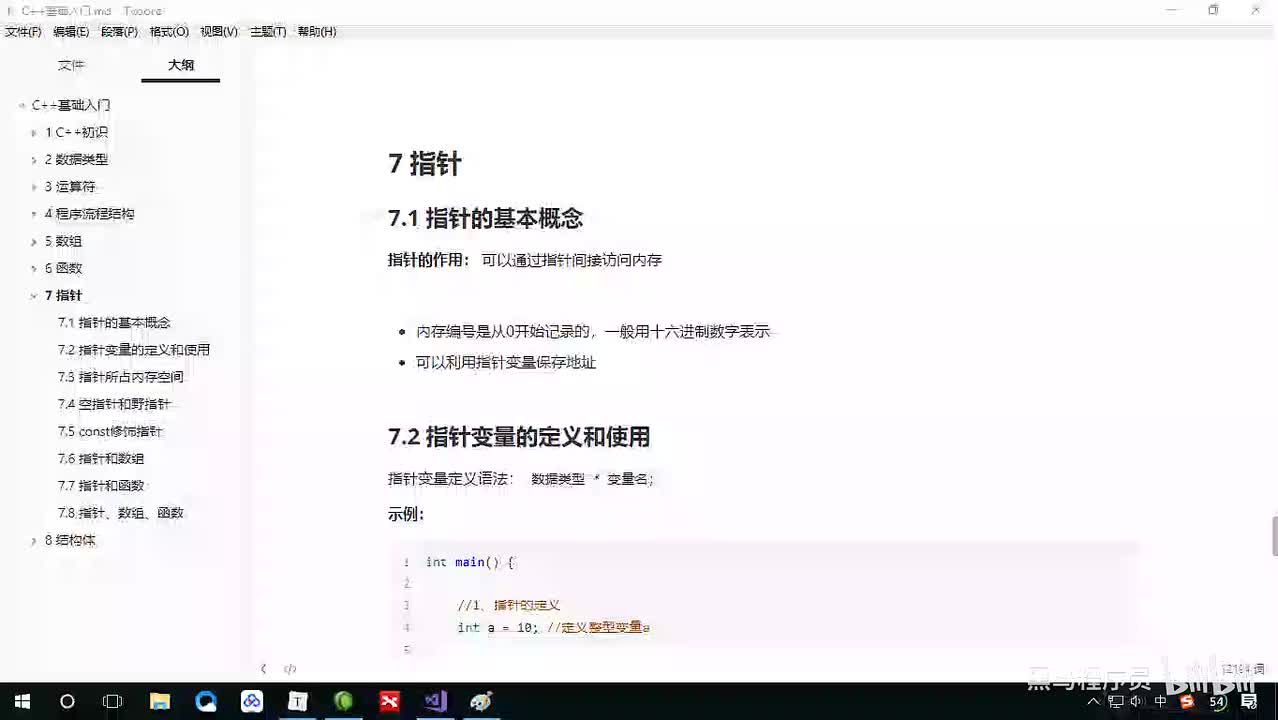Expand the 6 函数 outline node
The width and height of the screenshot is (1278, 720).
coord(34,268)
